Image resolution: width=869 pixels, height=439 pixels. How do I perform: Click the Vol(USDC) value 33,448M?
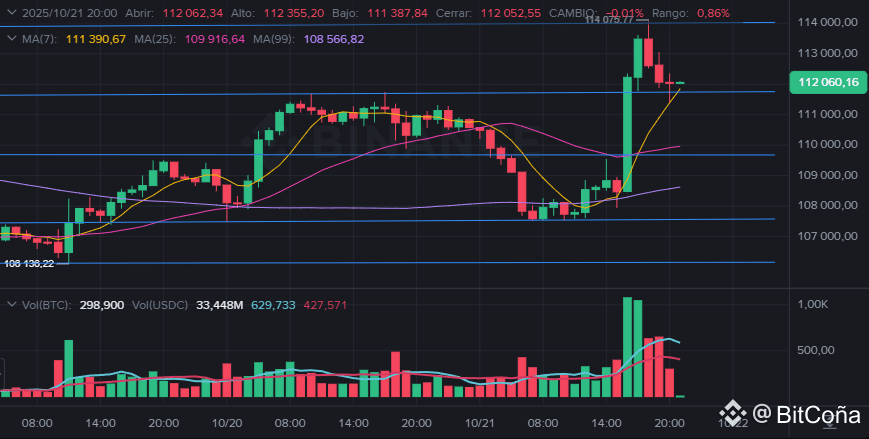219,305
